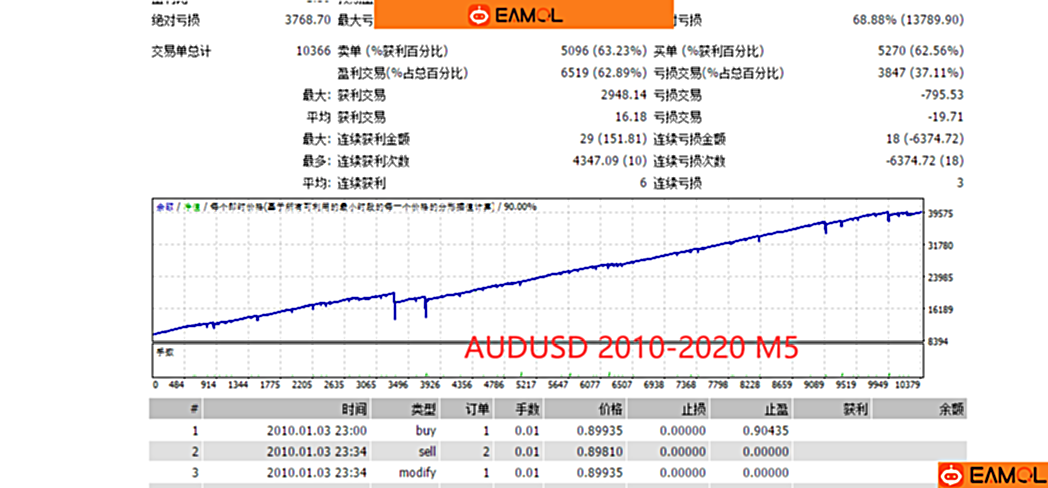
Task: Click the 时间 column header
Action: pos(353,408)
